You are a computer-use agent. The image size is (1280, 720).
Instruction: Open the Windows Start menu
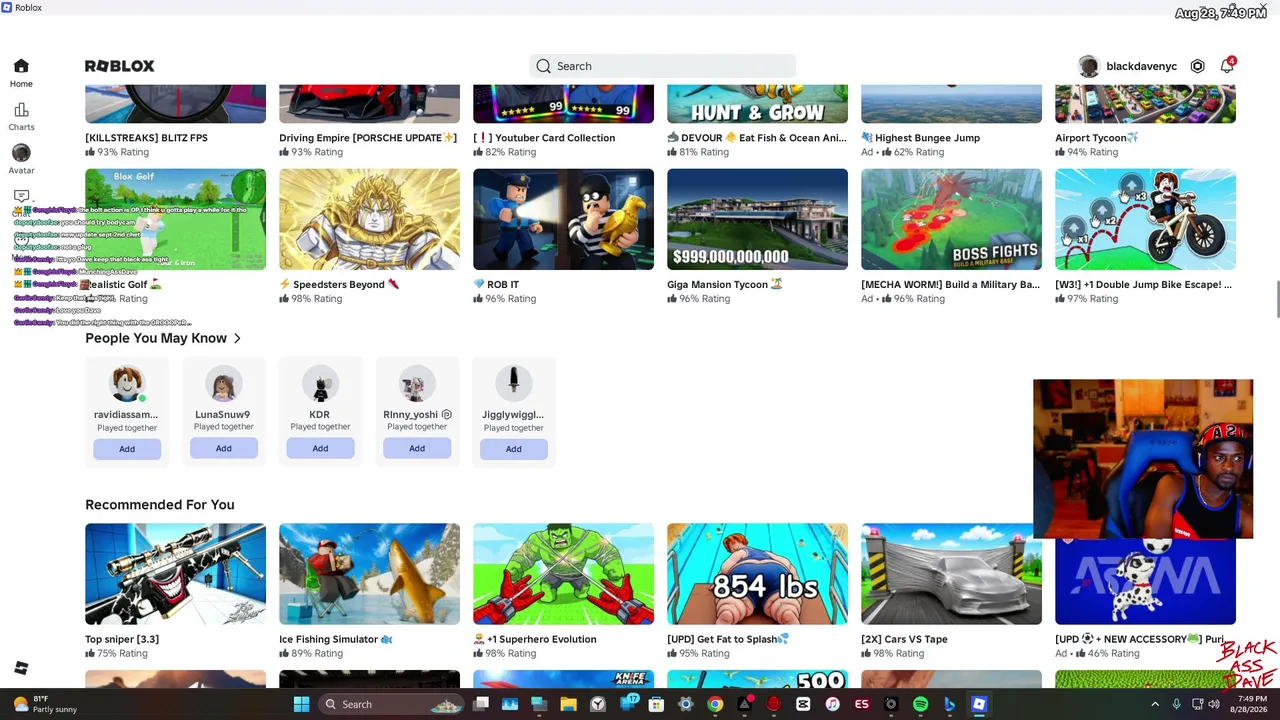(x=301, y=705)
